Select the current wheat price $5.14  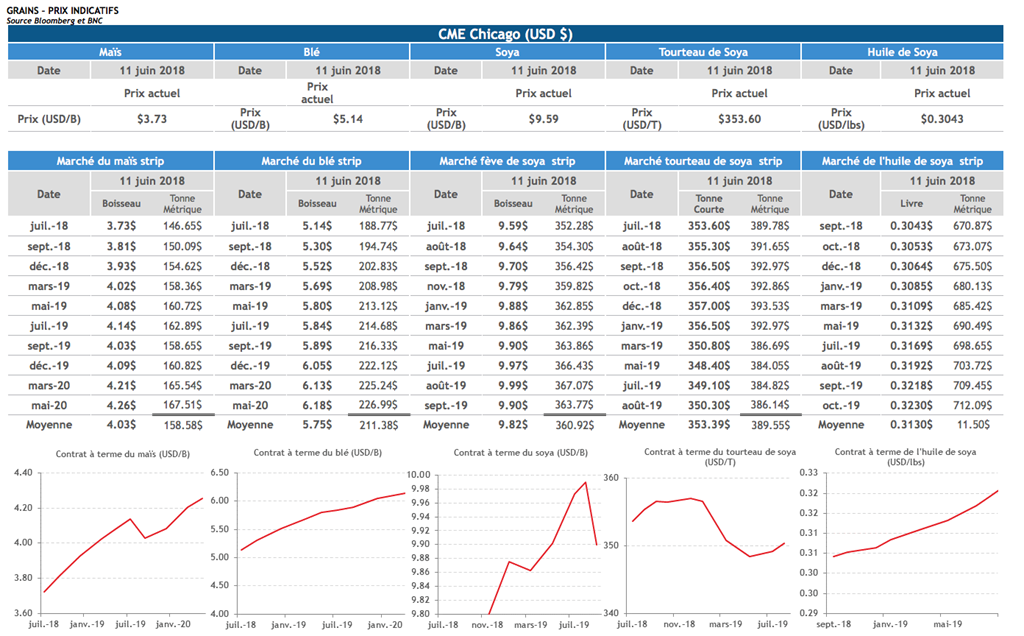pyautogui.click(x=347, y=119)
